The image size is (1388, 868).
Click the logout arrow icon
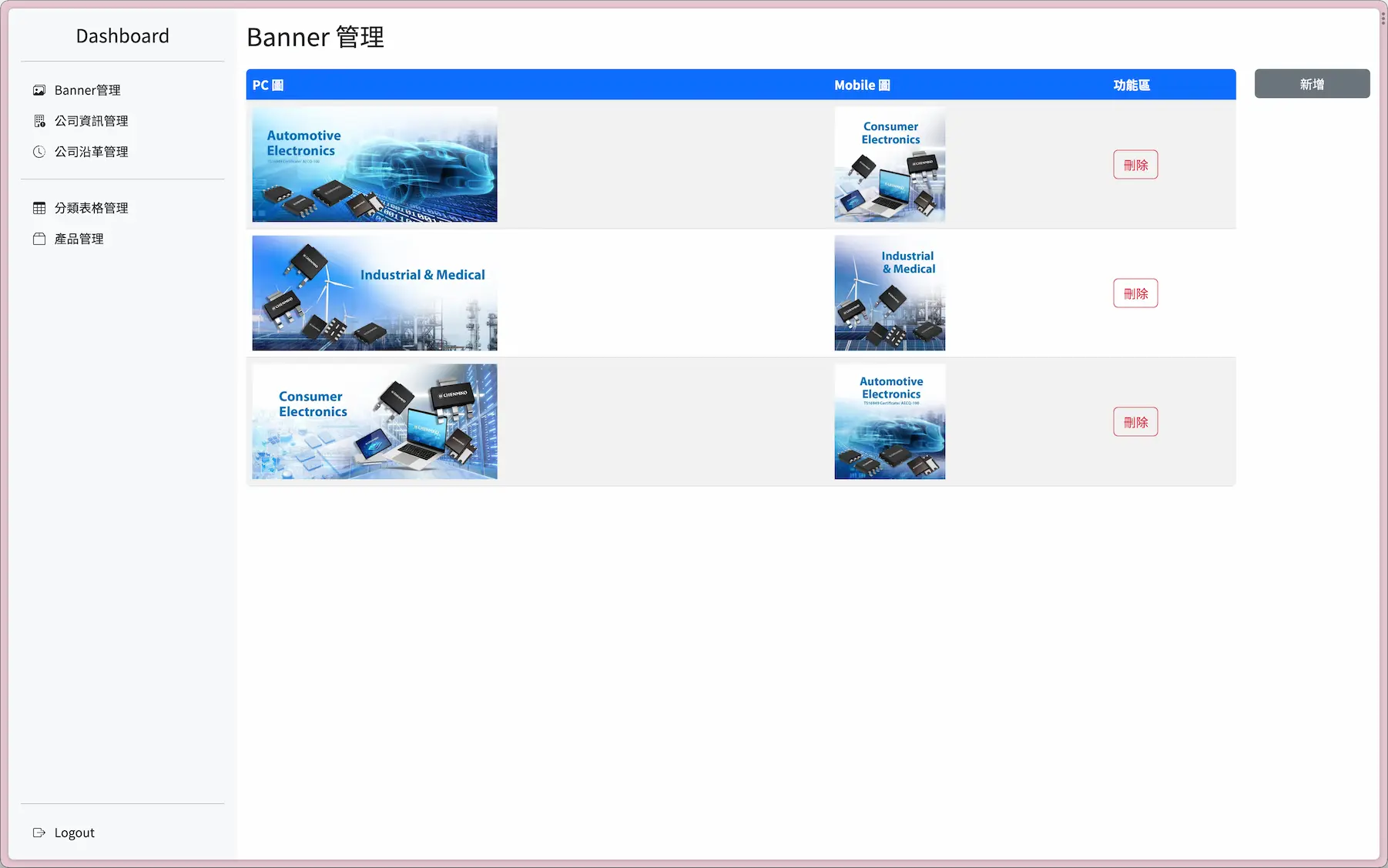click(39, 833)
